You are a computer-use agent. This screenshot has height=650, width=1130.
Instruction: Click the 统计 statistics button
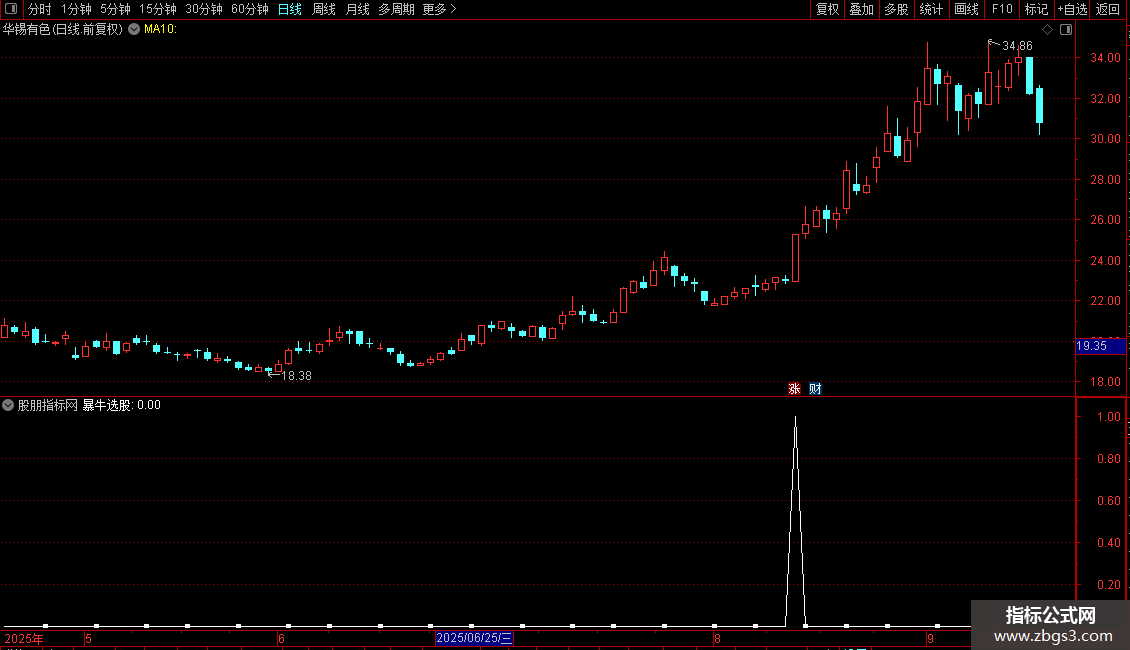(x=931, y=9)
